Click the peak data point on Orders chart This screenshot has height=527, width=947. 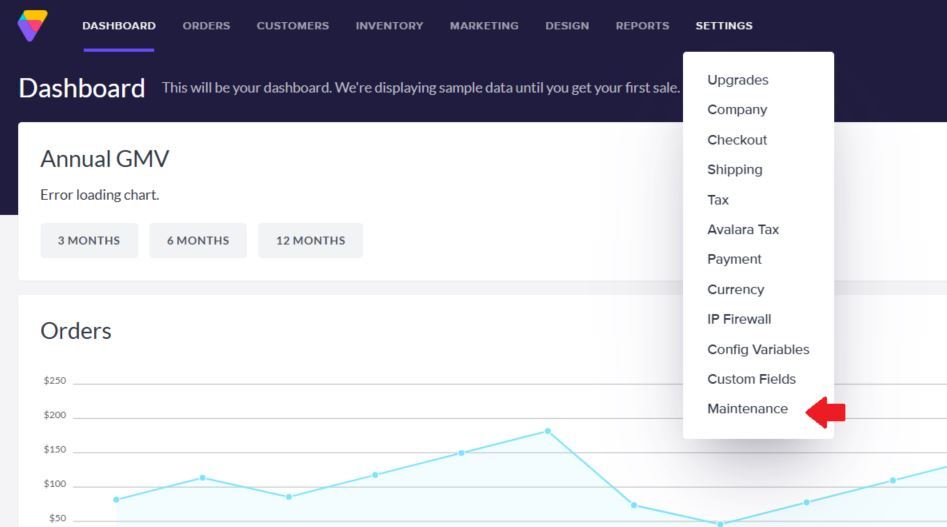tap(547, 431)
